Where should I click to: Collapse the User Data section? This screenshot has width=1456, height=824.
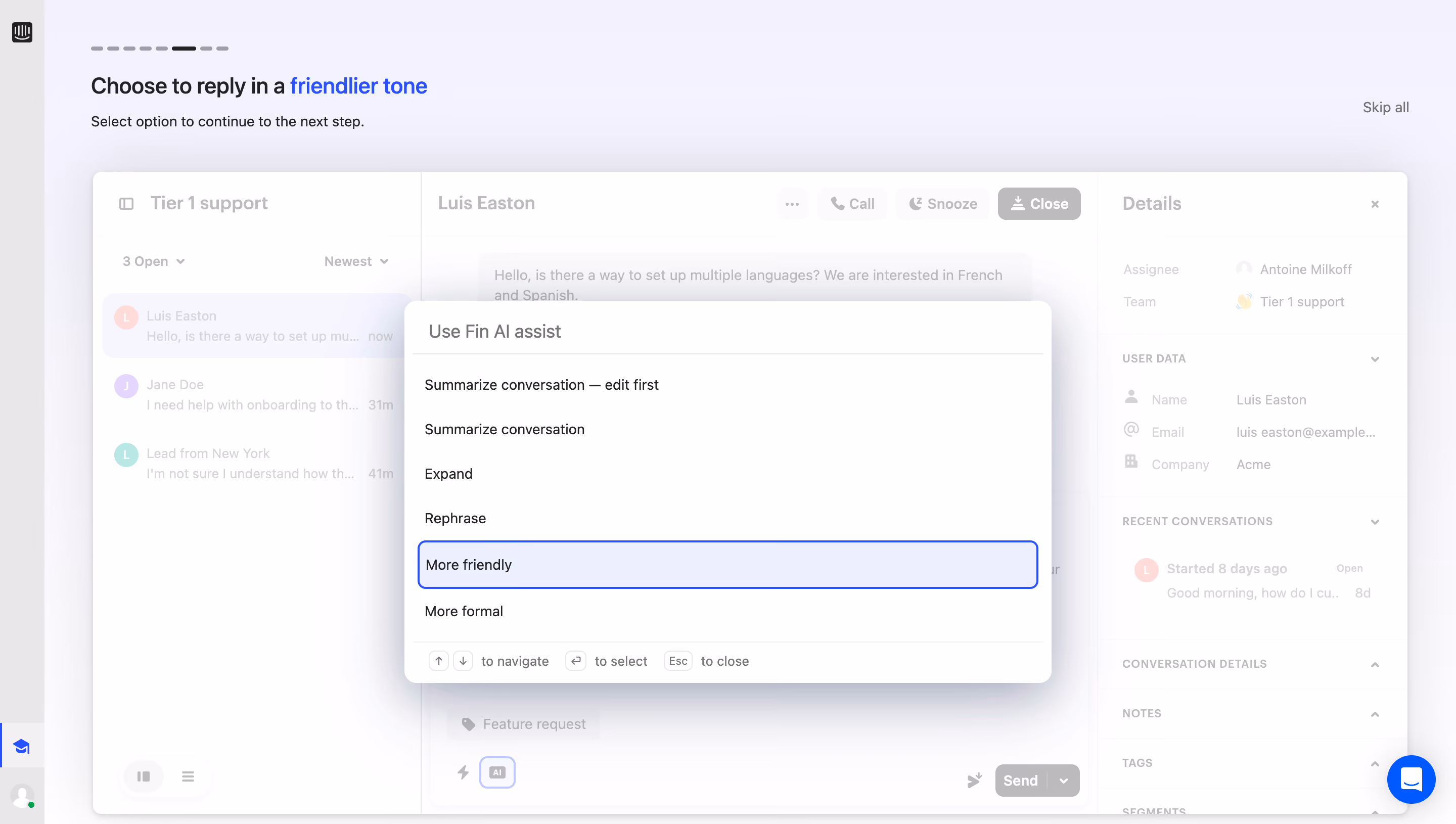click(1375, 359)
